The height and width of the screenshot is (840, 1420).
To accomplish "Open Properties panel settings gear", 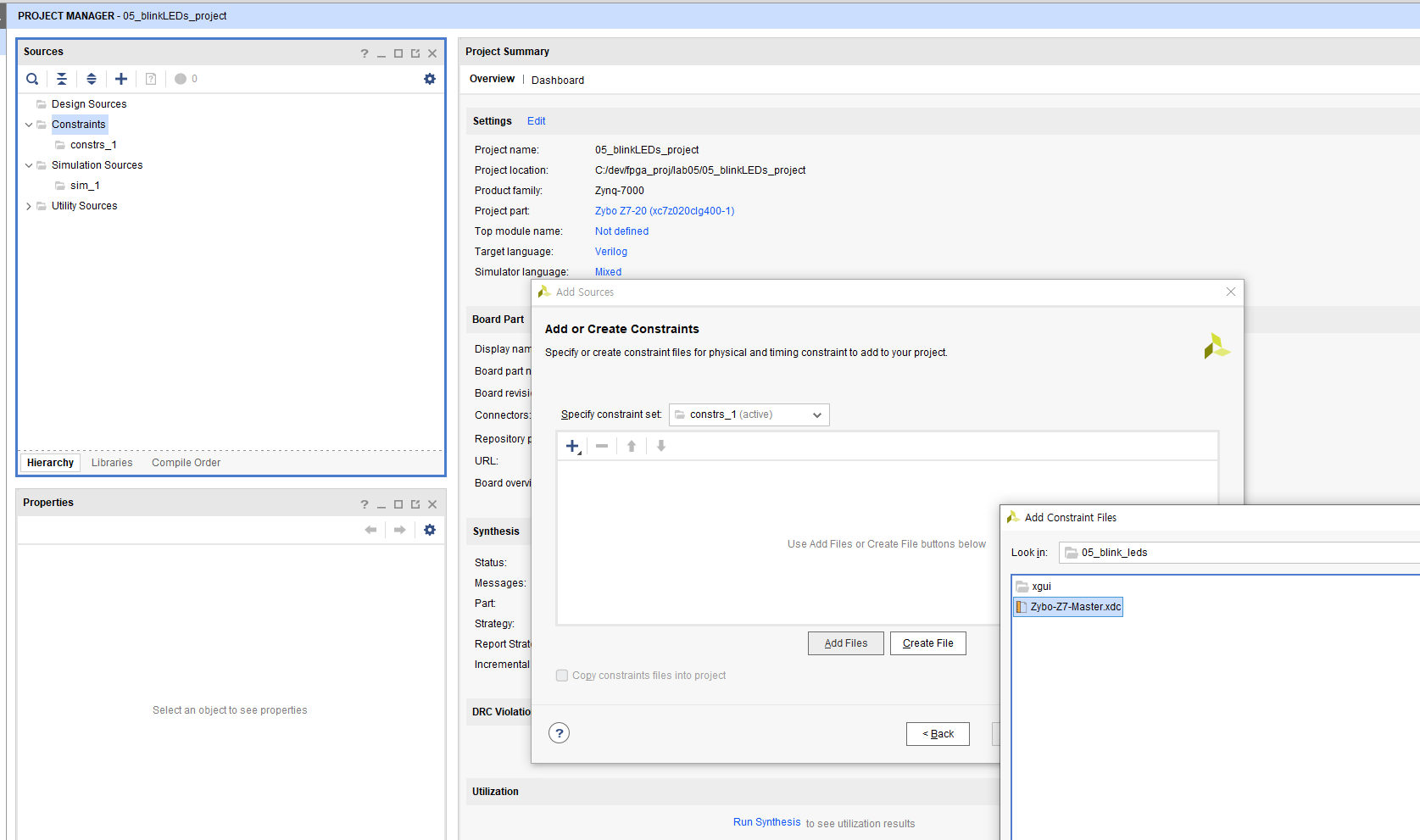I will click(430, 530).
